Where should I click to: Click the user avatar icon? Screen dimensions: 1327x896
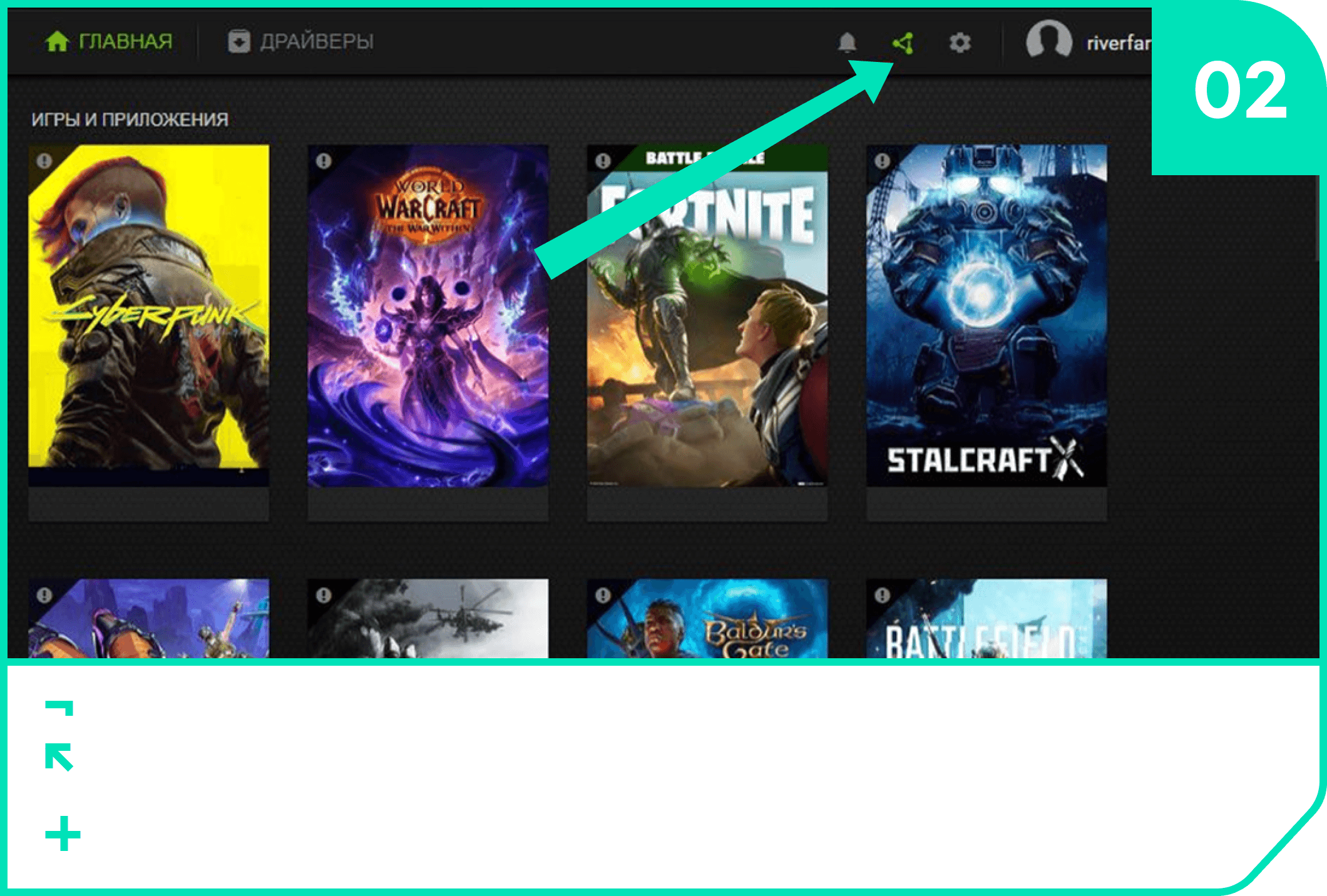pyautogui.click(x=1048, y=40)
